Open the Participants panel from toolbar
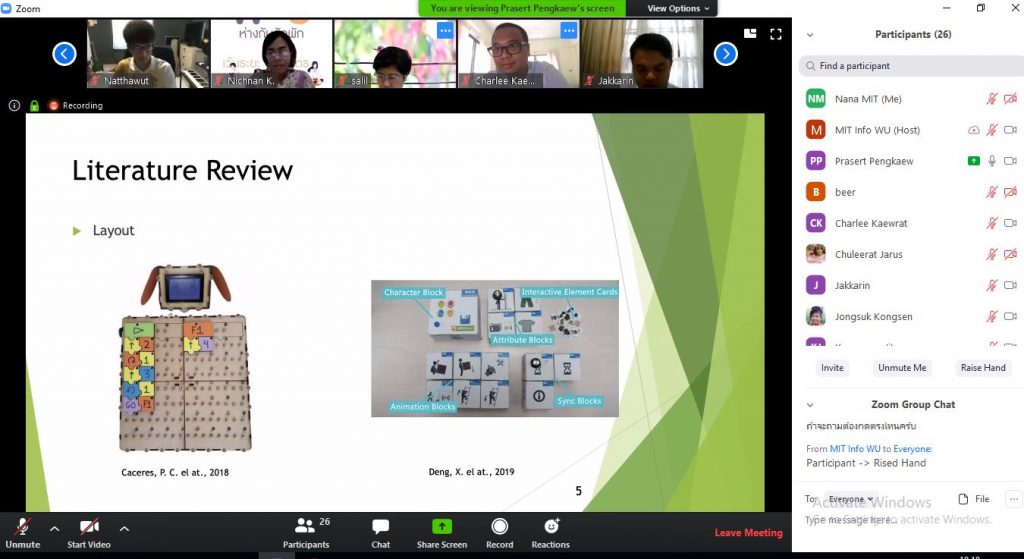The image size is (1024, 559). click(x=306, y=533)
